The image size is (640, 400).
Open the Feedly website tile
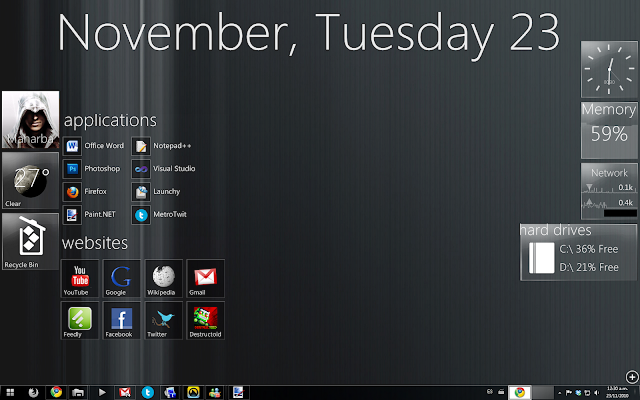pyautogui.click(x=80, y=320)
